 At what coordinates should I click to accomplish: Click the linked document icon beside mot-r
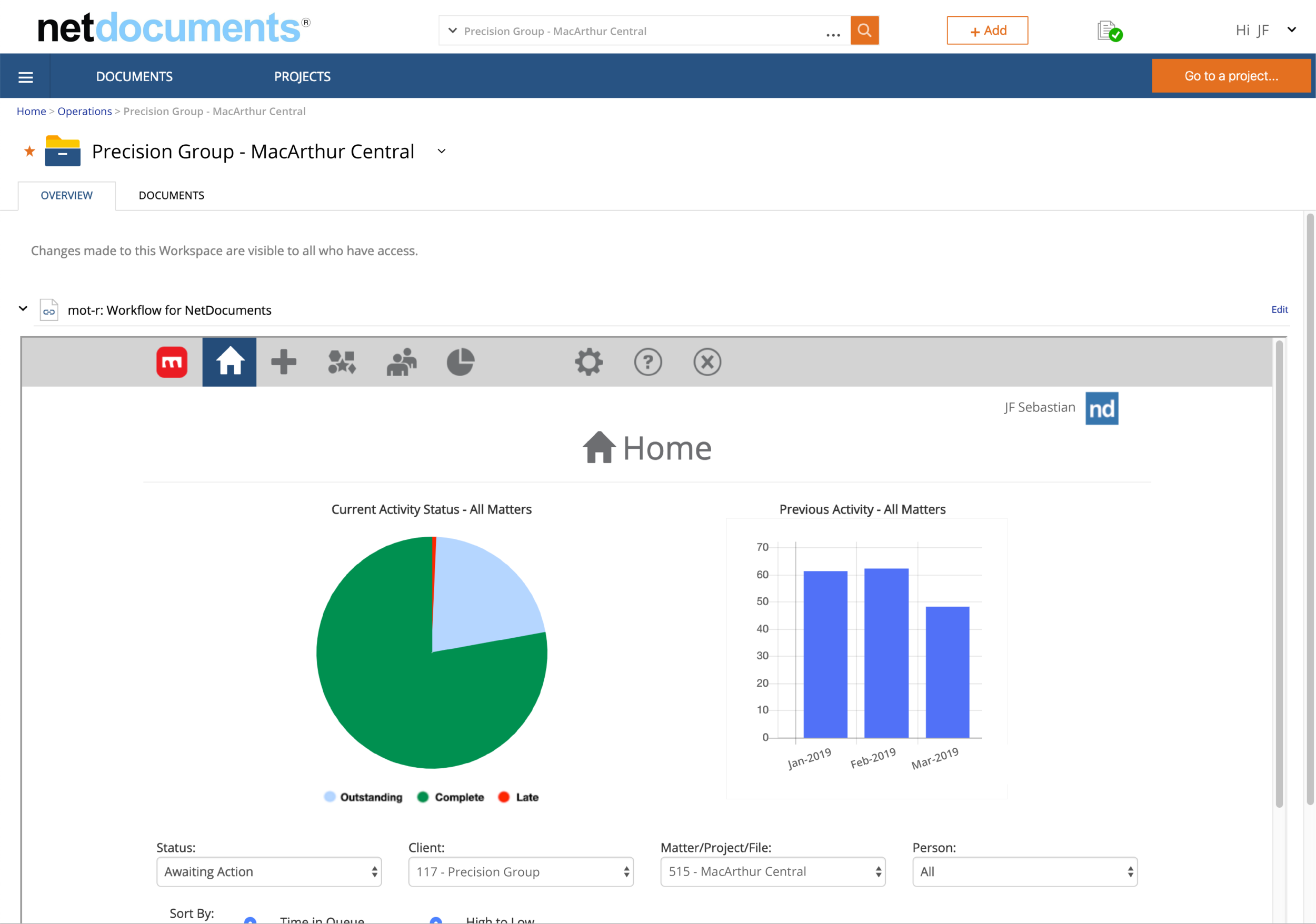pos(49,310)
